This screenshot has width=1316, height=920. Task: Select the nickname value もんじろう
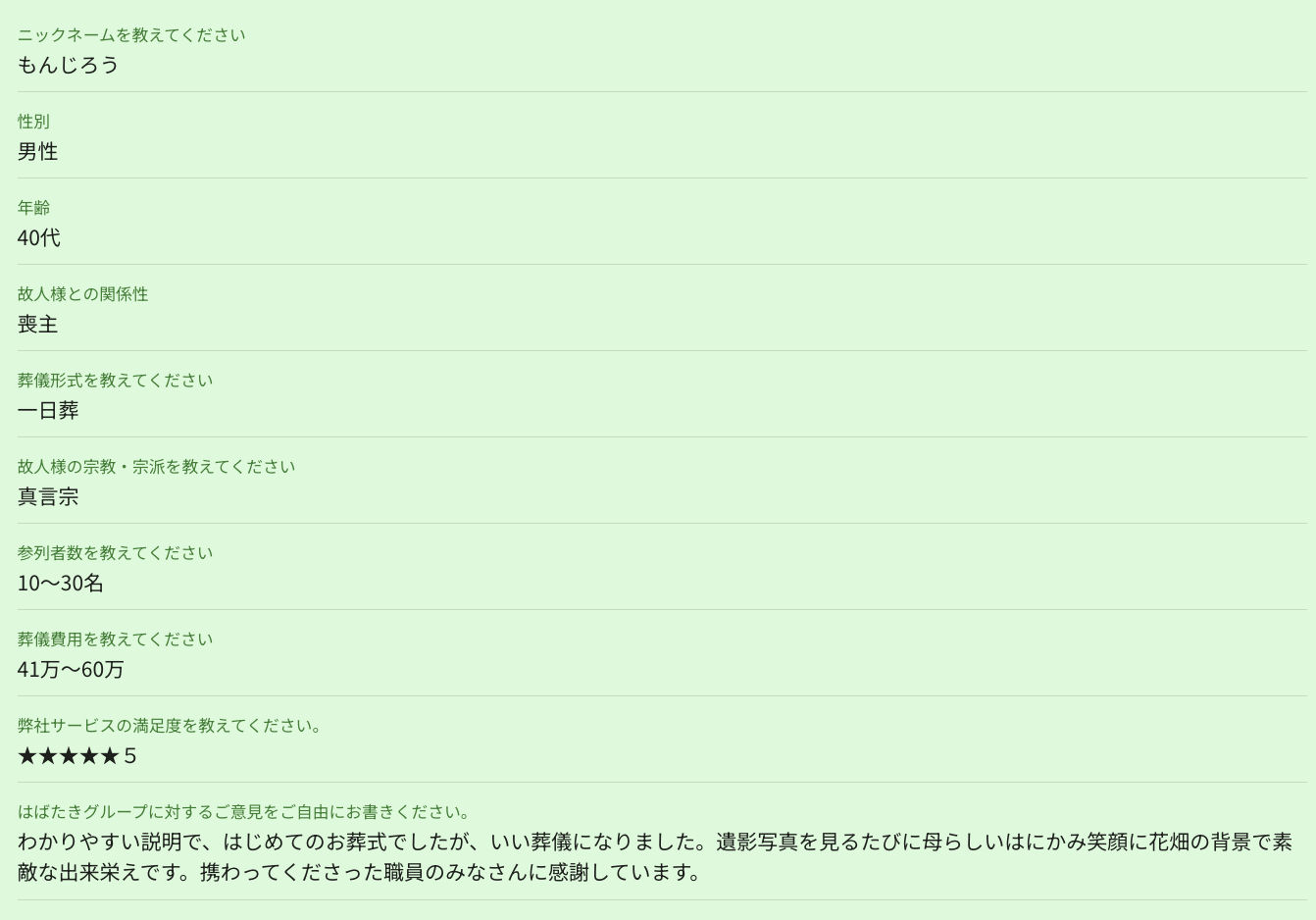(x=68, y=66)
